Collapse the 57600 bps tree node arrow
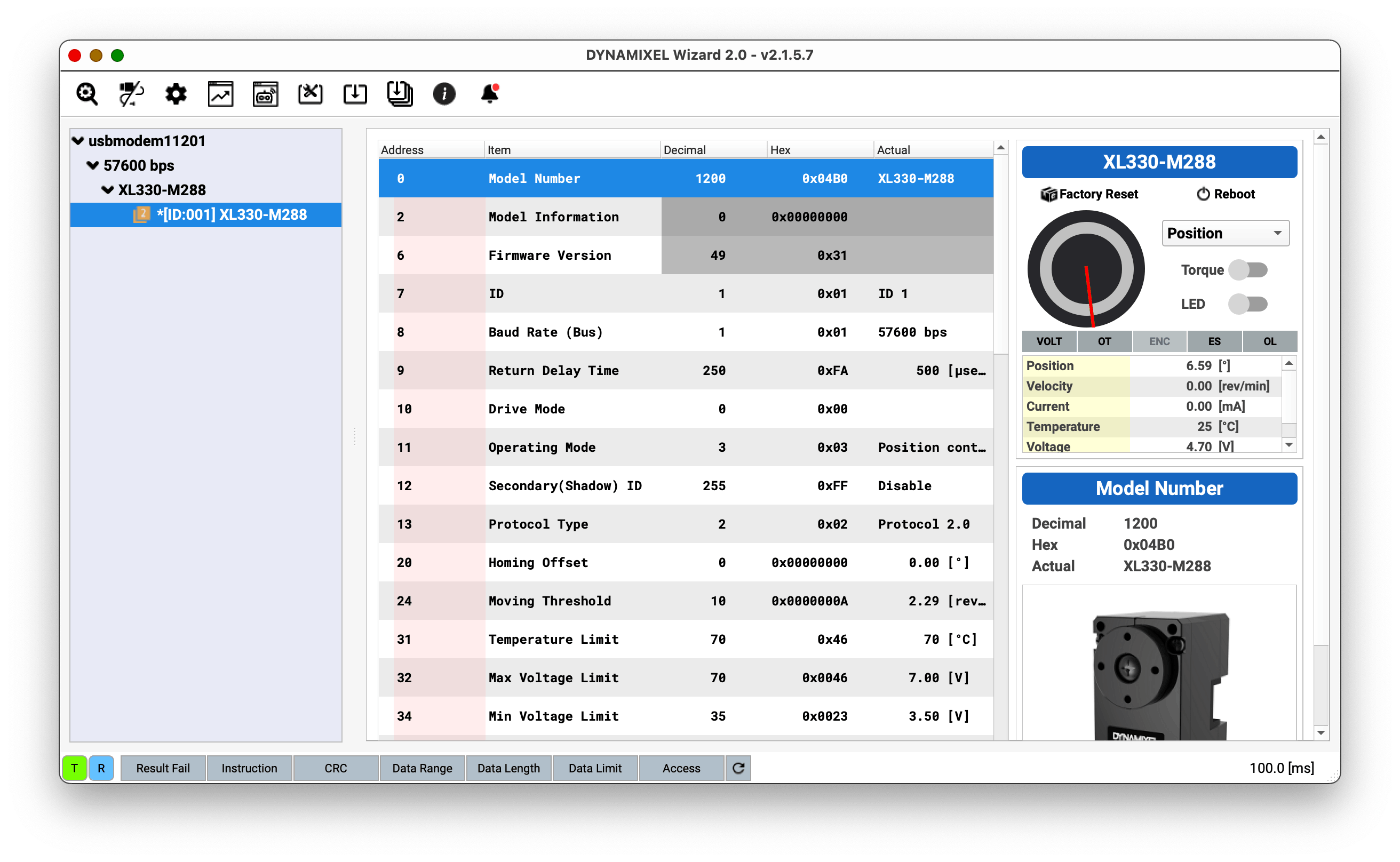Viewport: 1400px width, 862px height. [94, 165]
